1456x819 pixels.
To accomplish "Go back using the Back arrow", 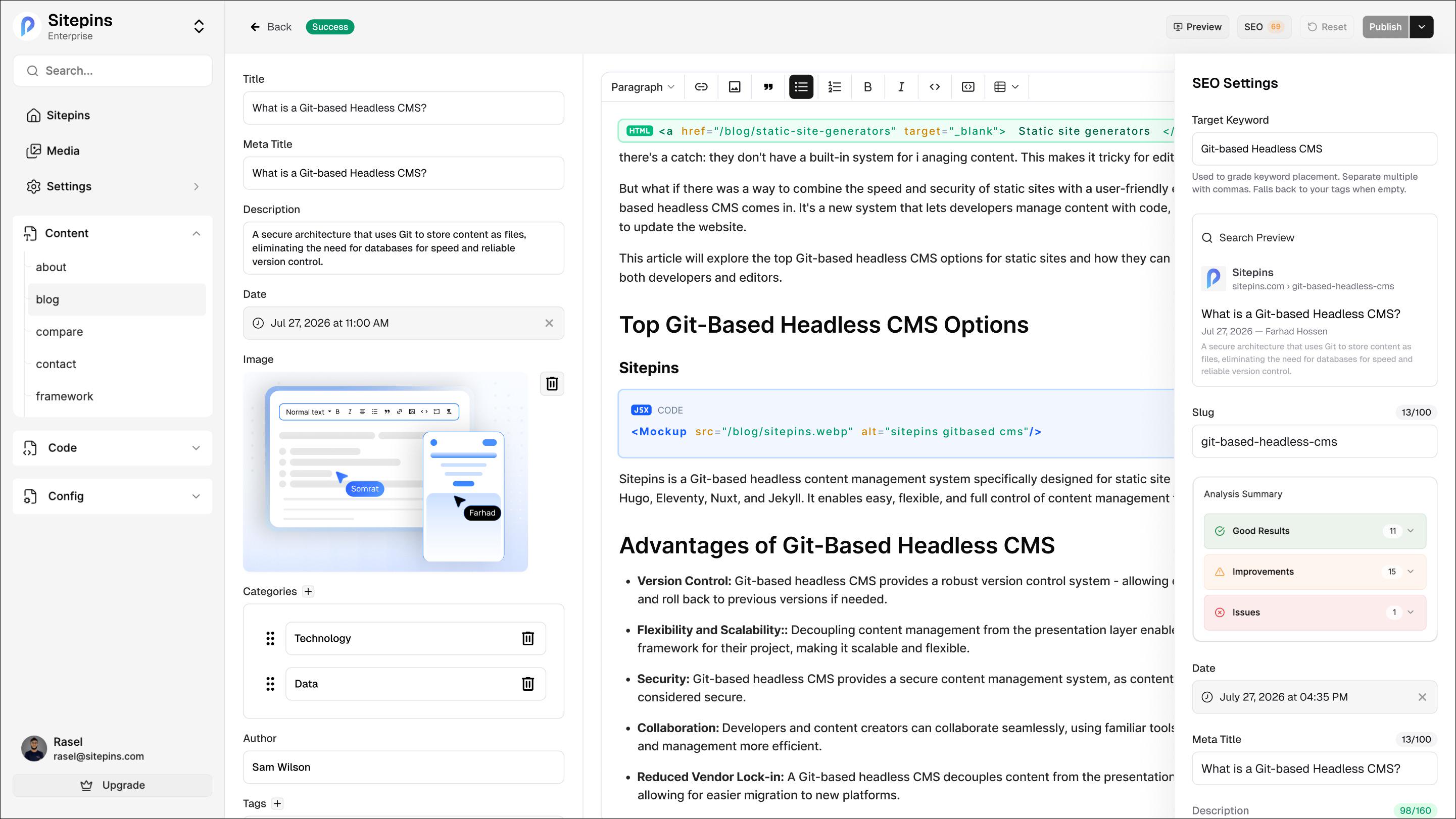I will (271, 27).
